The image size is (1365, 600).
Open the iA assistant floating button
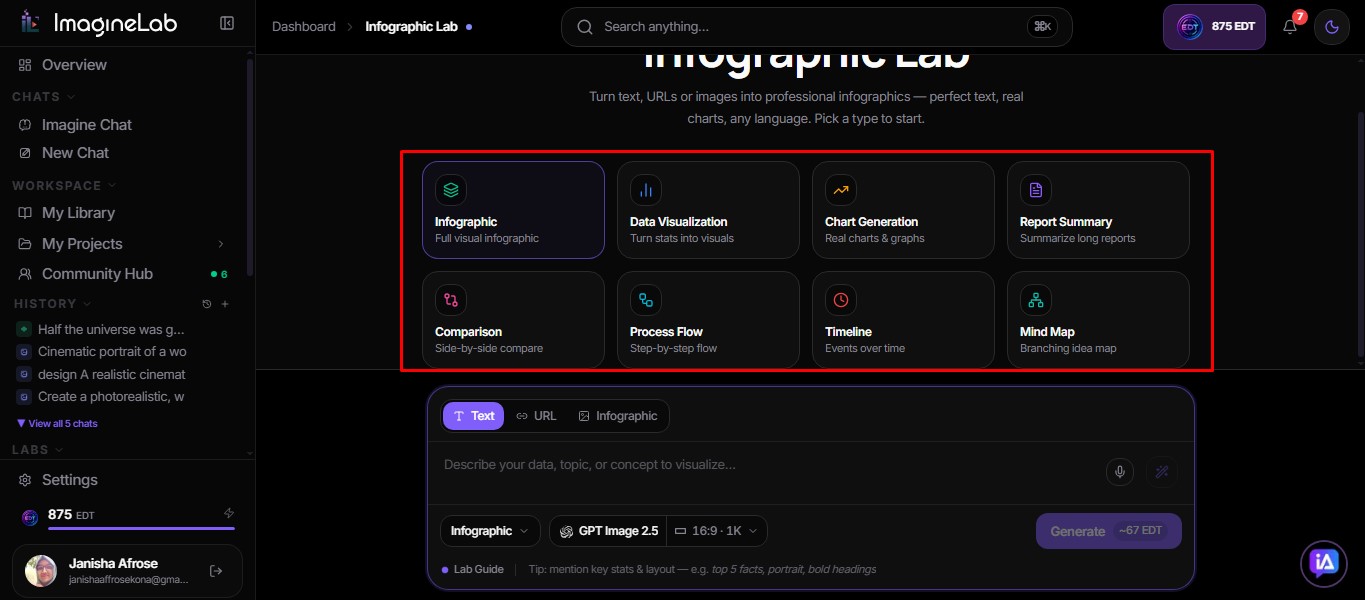pyautogui.click(x=1325, y=564)
